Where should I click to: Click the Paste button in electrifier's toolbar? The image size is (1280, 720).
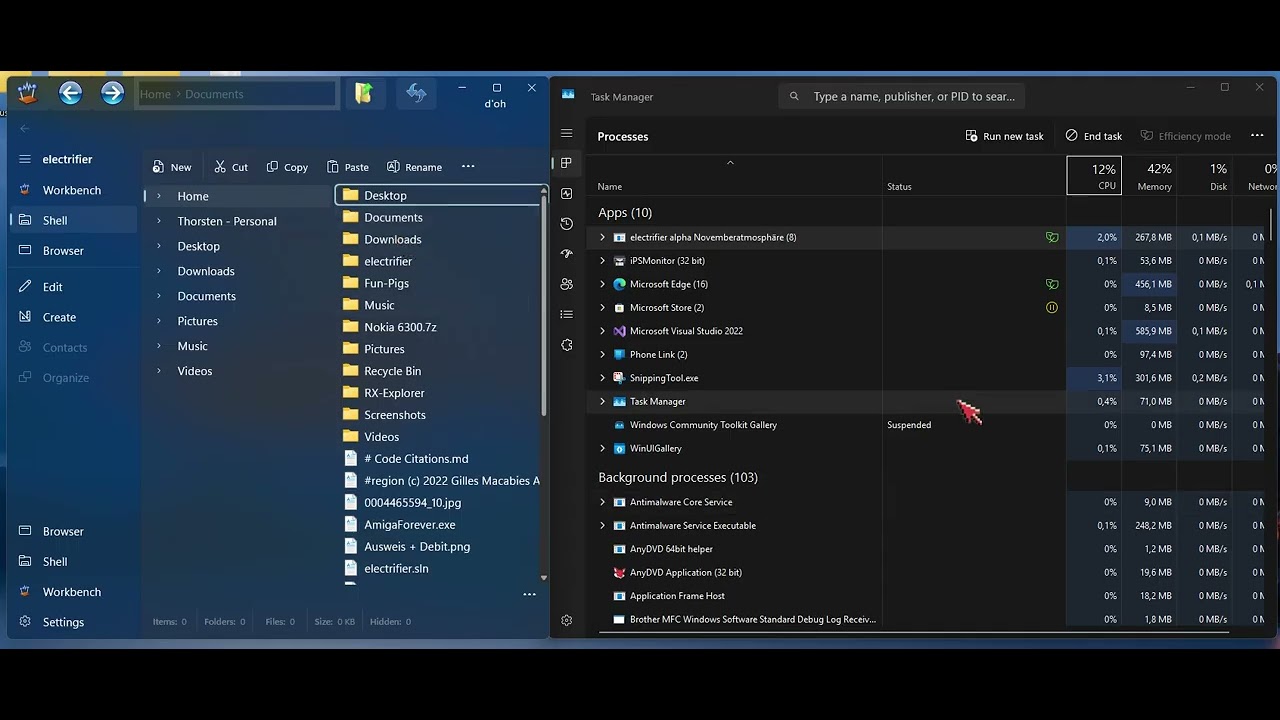pyautogui.click(x=347, y=167)
